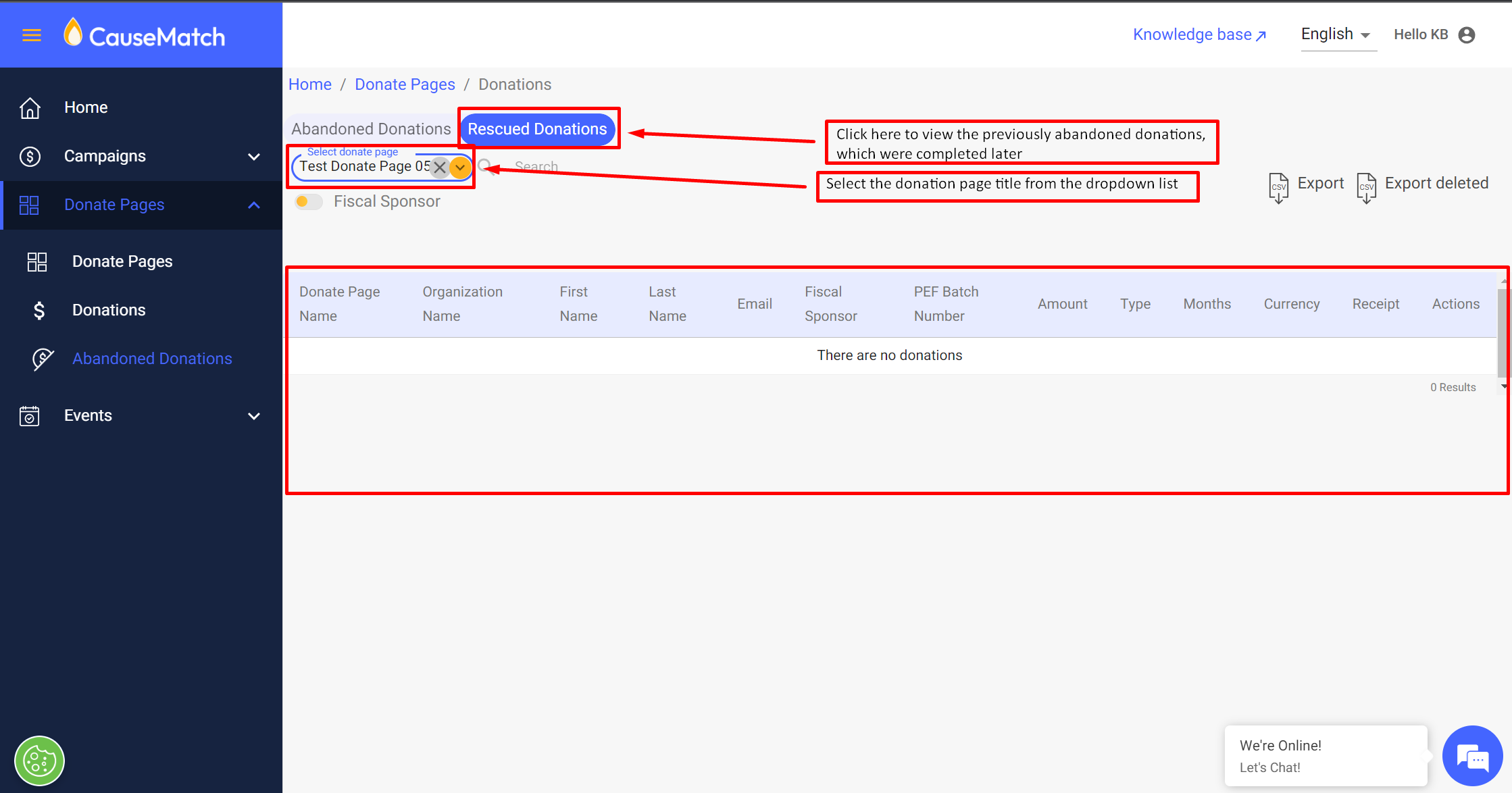Click the table vertical scrollbar
Screen dimensions: 1512x793
coord(1503,331)
